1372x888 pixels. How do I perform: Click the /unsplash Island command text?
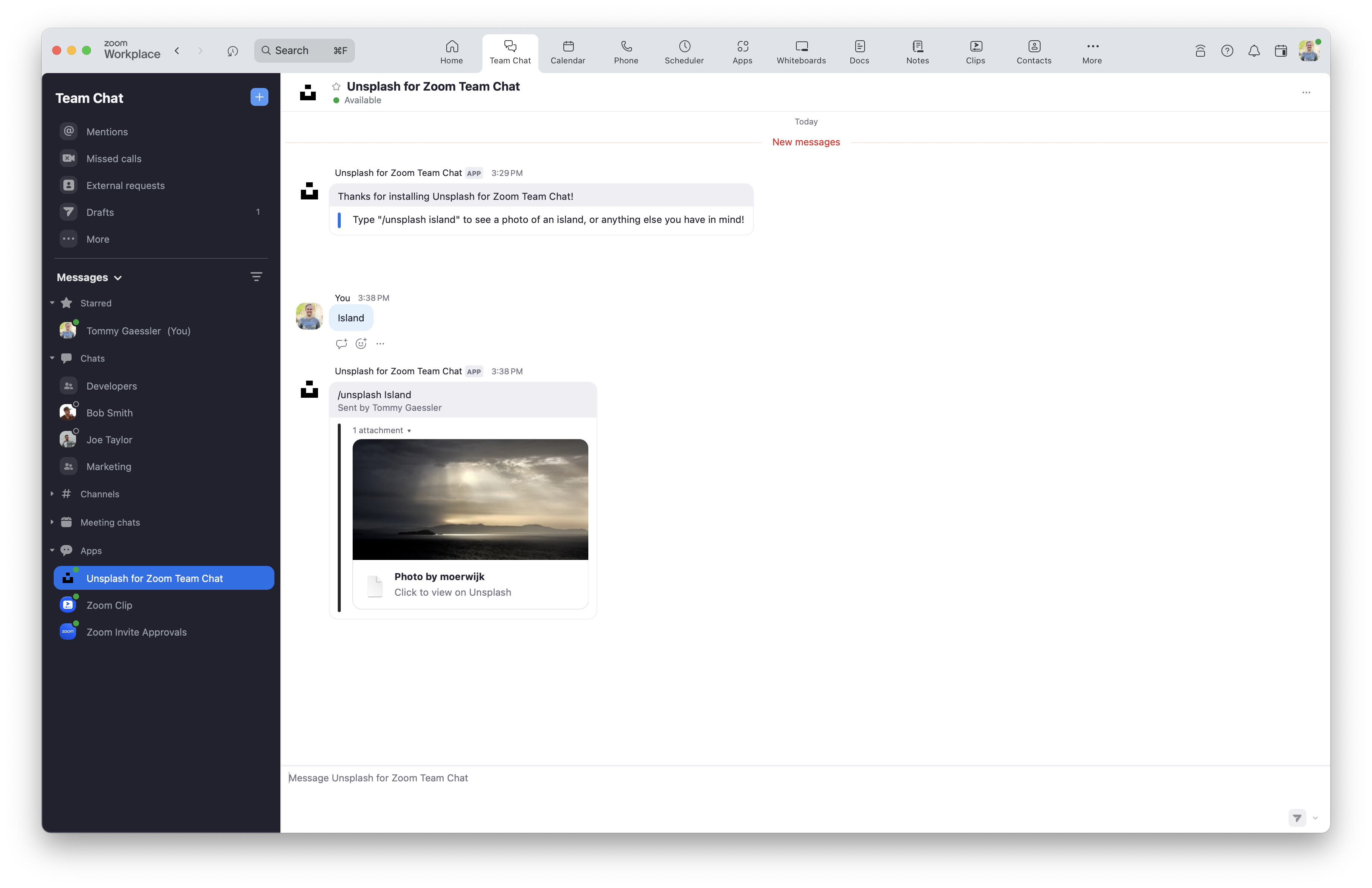[x=375, y=395]
